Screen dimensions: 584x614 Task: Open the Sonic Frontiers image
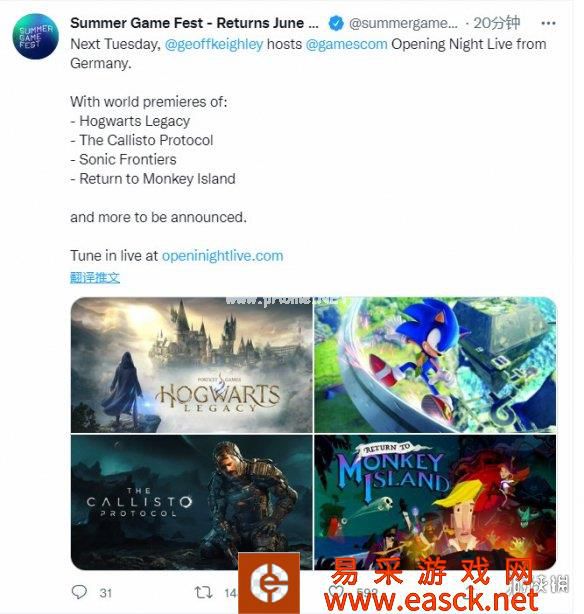tap(435, 365)
